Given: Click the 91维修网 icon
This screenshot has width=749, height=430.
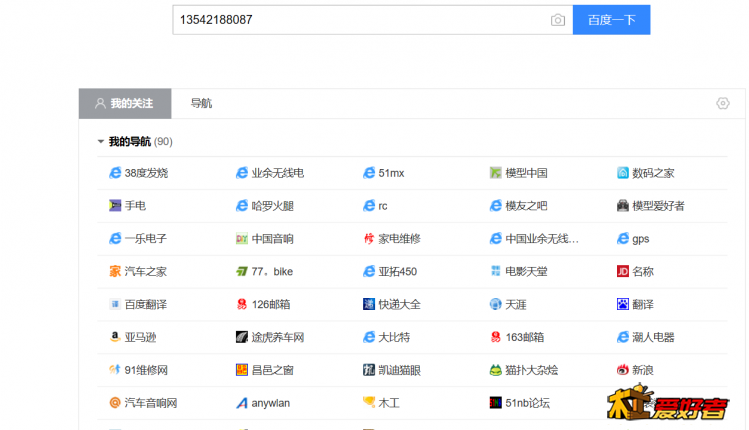Looking at the screenshot, I should coord(115,370).
